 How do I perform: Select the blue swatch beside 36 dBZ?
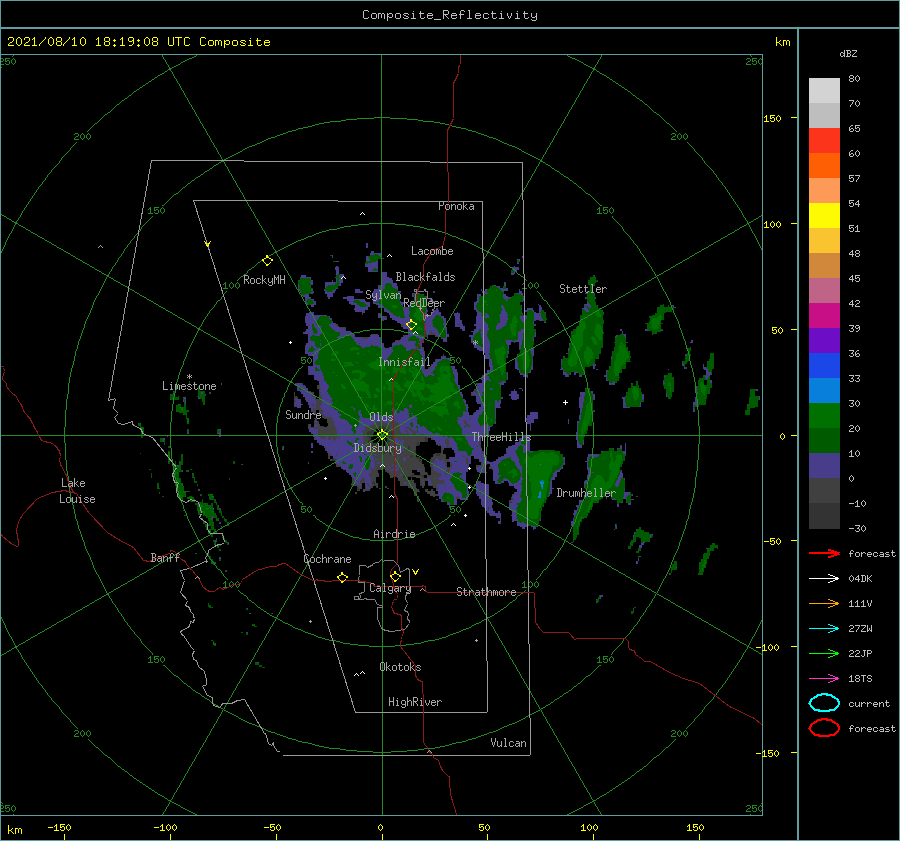(824, 365)
